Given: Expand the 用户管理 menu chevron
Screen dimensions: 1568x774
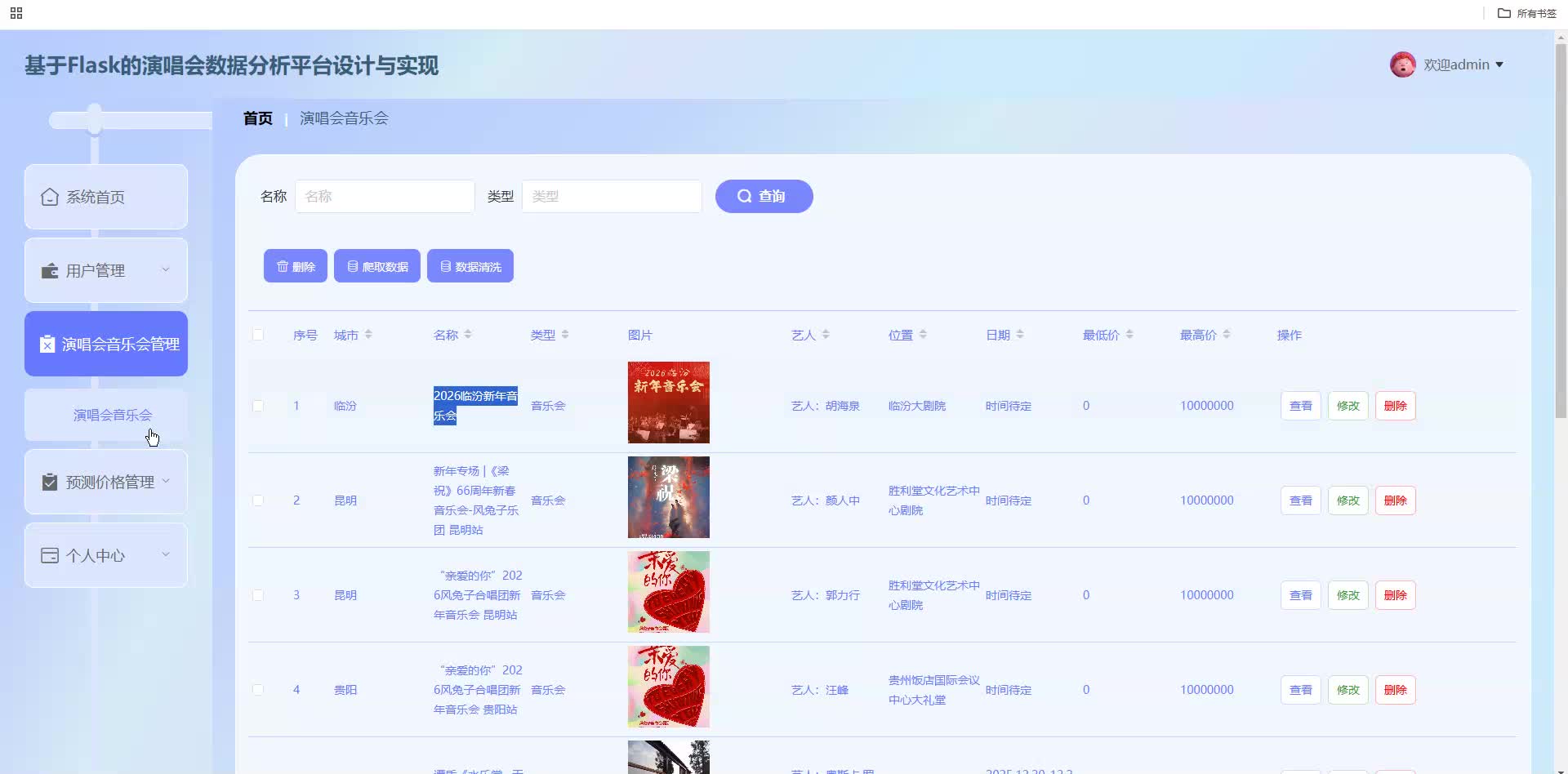Looking at the screenshot, I should coord(166,269).
